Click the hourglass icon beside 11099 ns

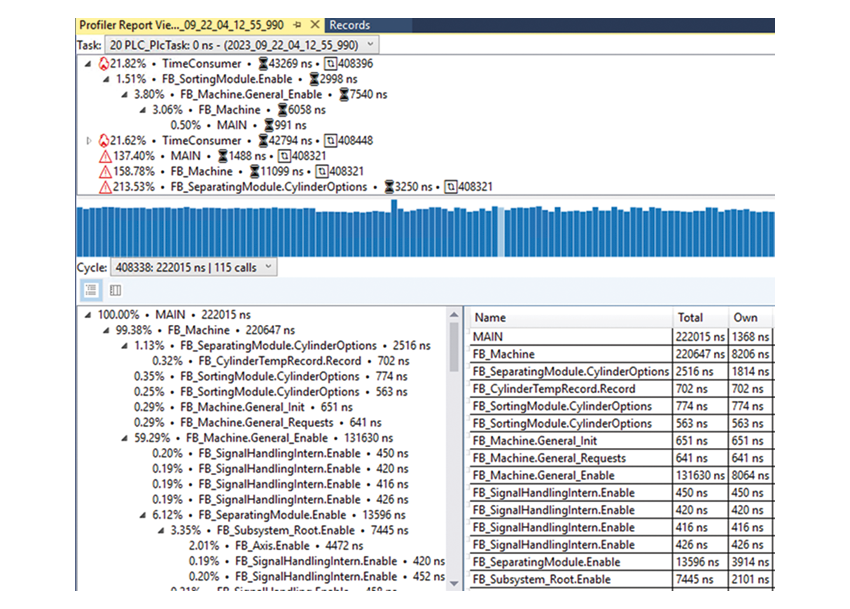[x=254, y=172]
